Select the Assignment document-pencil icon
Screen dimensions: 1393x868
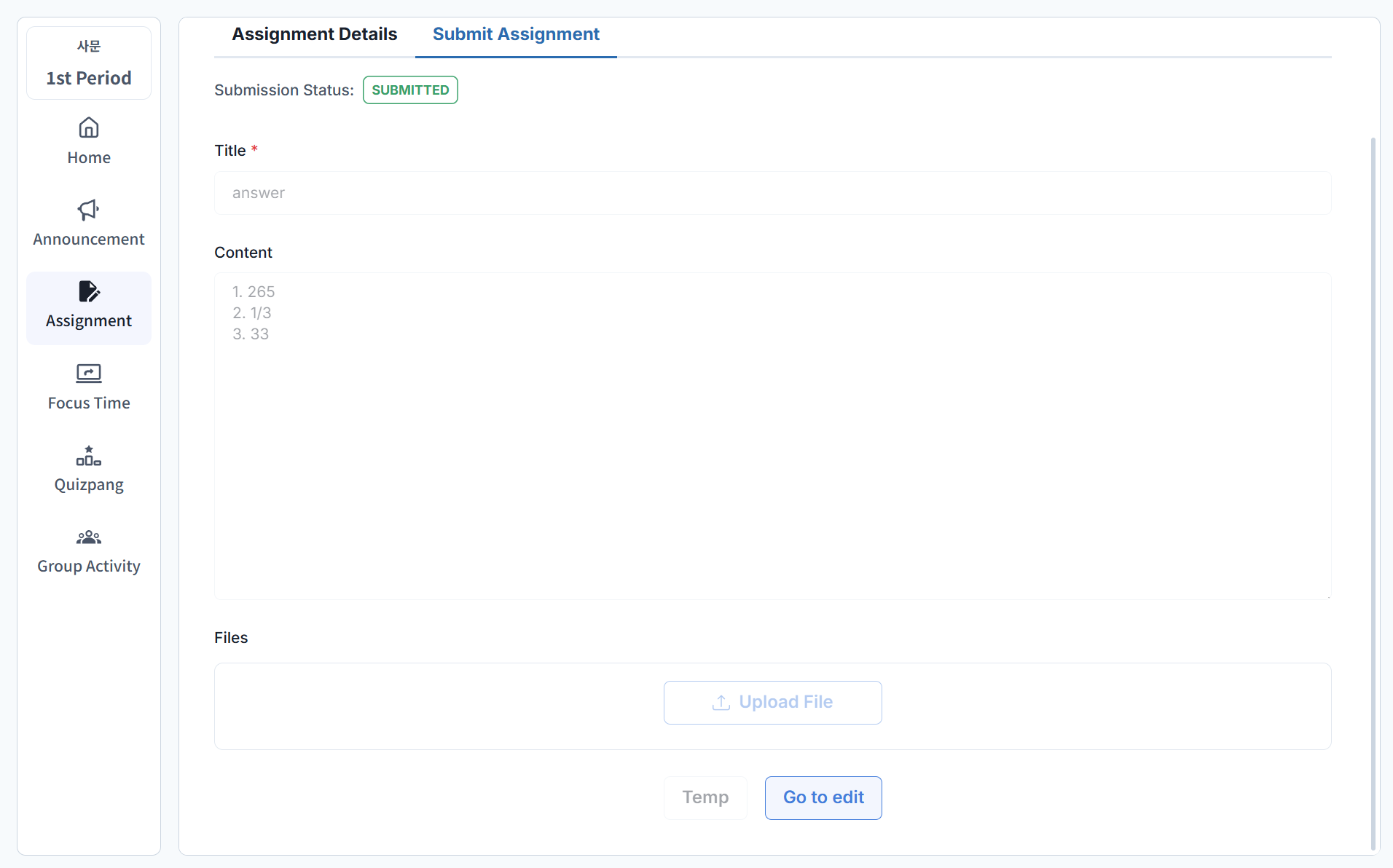pyautogui.click(x=89, y=291)
